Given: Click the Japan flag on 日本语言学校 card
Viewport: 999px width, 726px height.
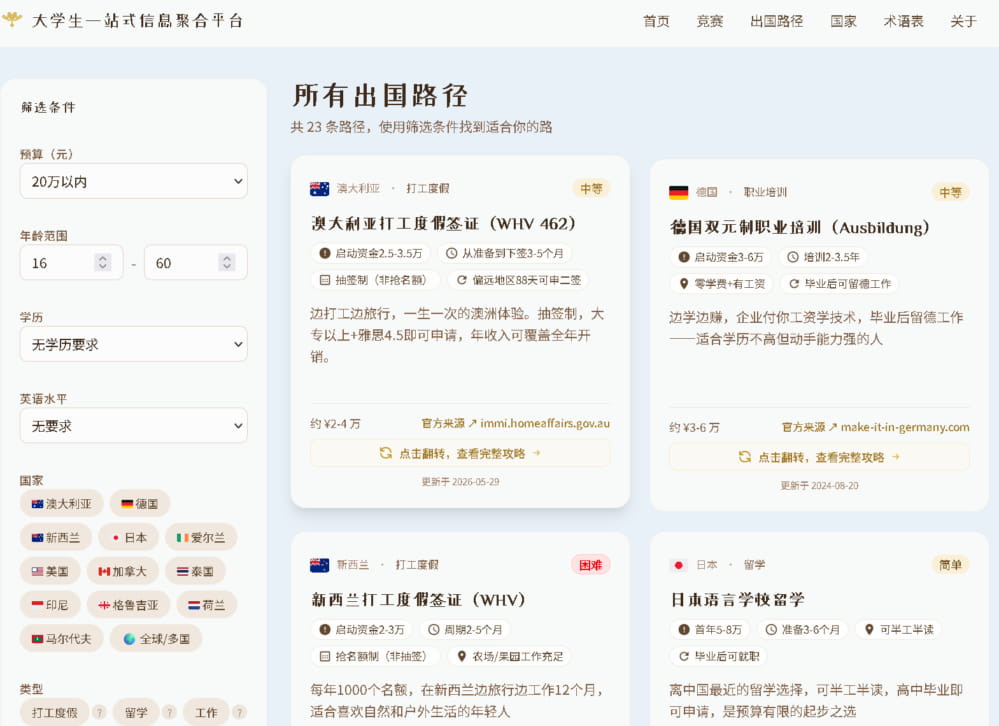Looking at the screenshot, I should click(679, 565).
